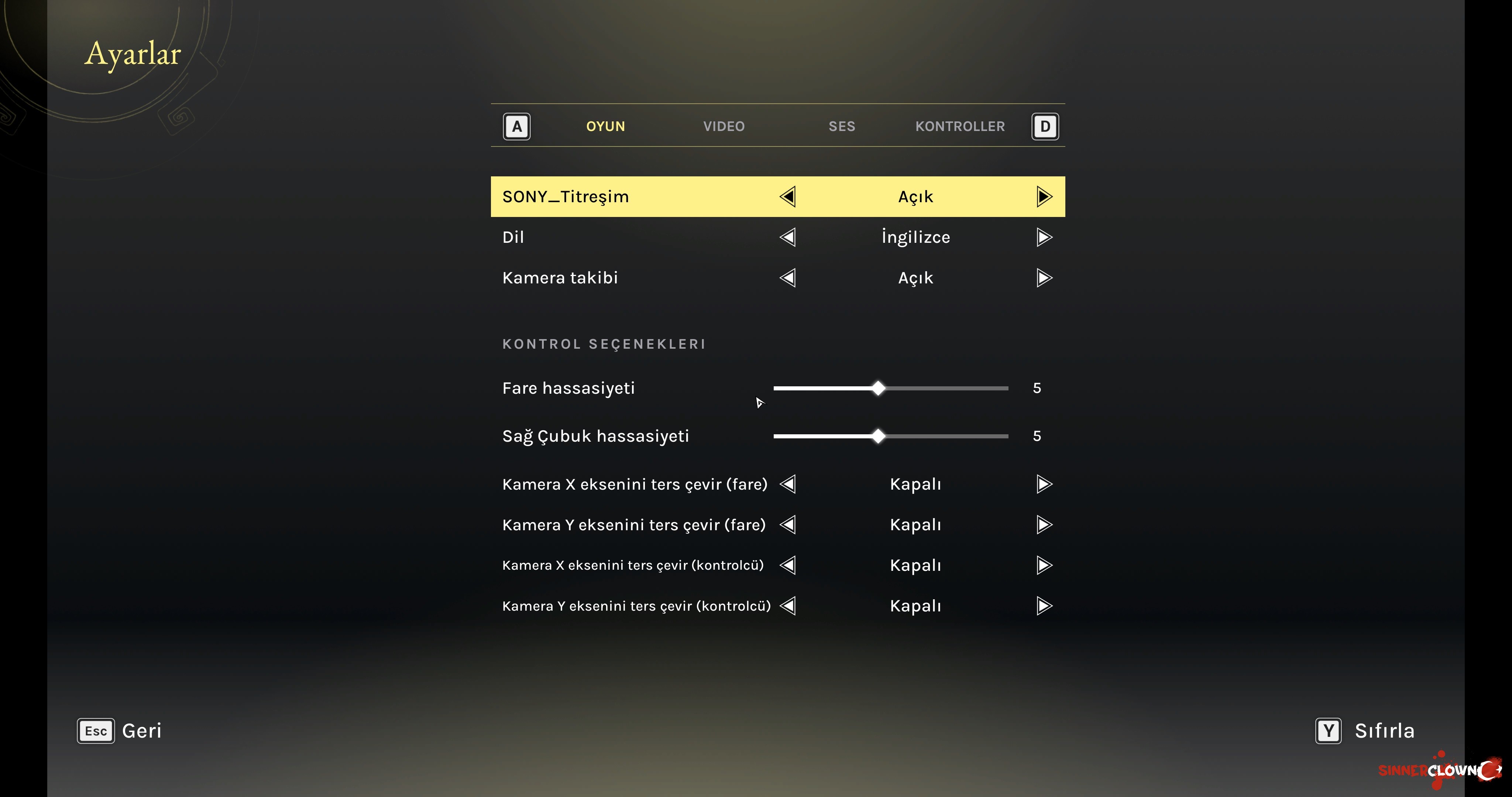The height and width of the screenshot is (797, 1512).
Task: Click the A key icon for previous tab
Action: click(516, 126)
